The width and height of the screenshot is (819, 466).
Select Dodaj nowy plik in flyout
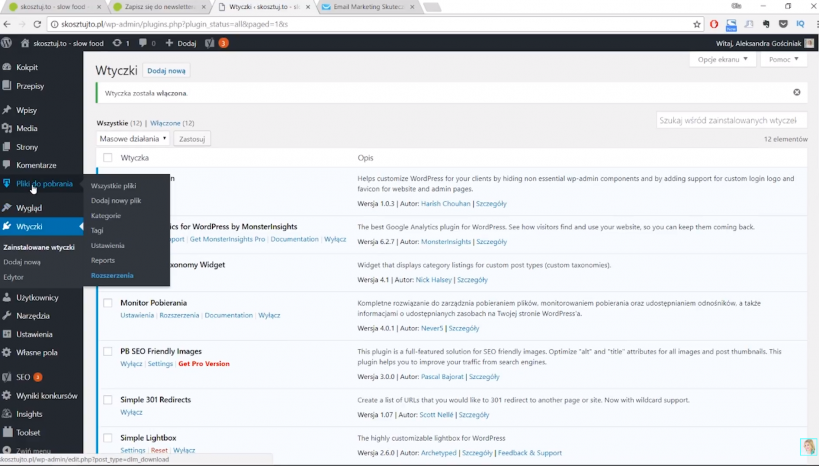[x=116, y=201]
